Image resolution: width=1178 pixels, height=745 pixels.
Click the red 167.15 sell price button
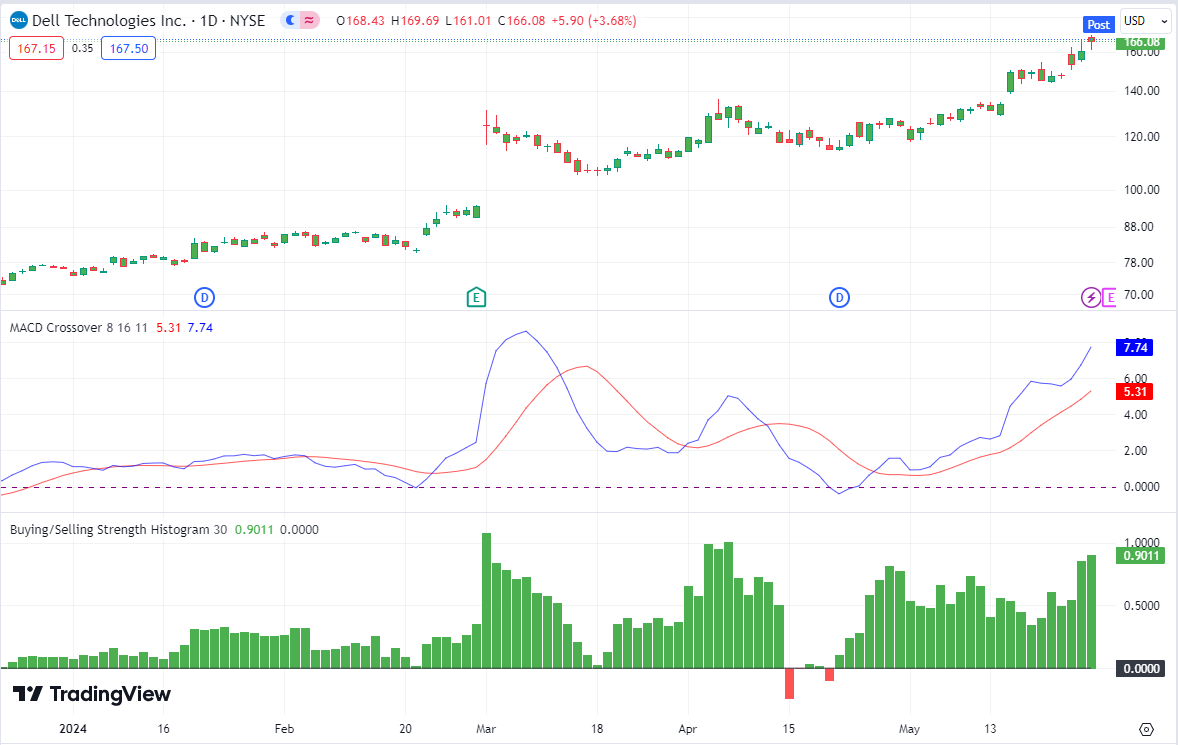tap(36, 49)
